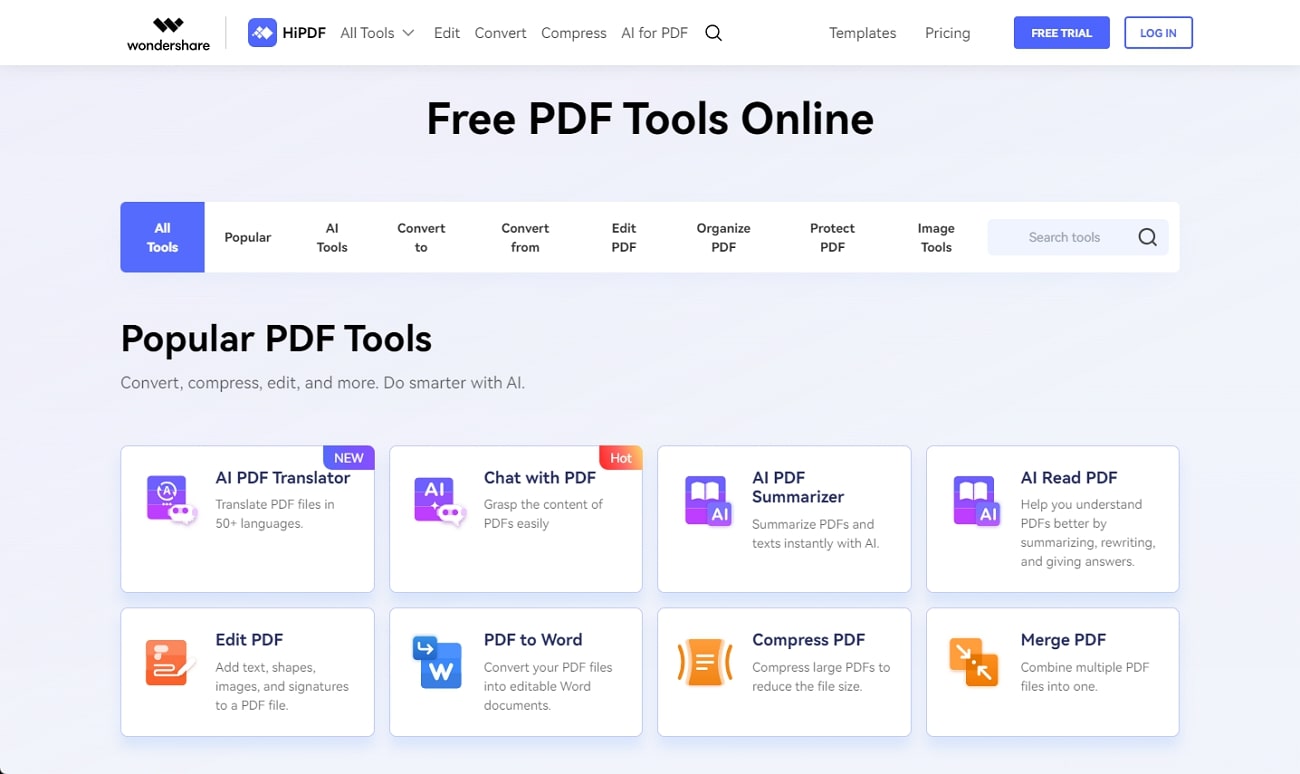Click the FREE TRIAL button

pos(1061,33)
